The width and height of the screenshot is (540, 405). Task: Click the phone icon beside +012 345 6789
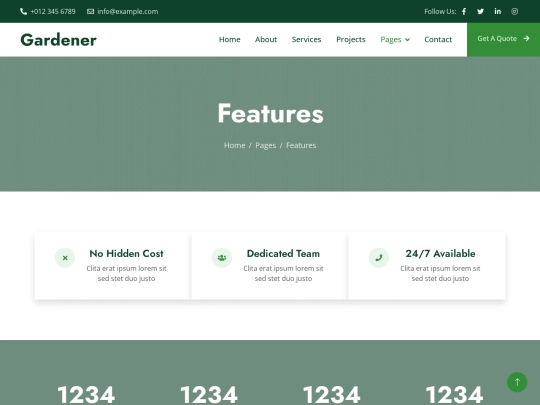[x=23, y=12]
